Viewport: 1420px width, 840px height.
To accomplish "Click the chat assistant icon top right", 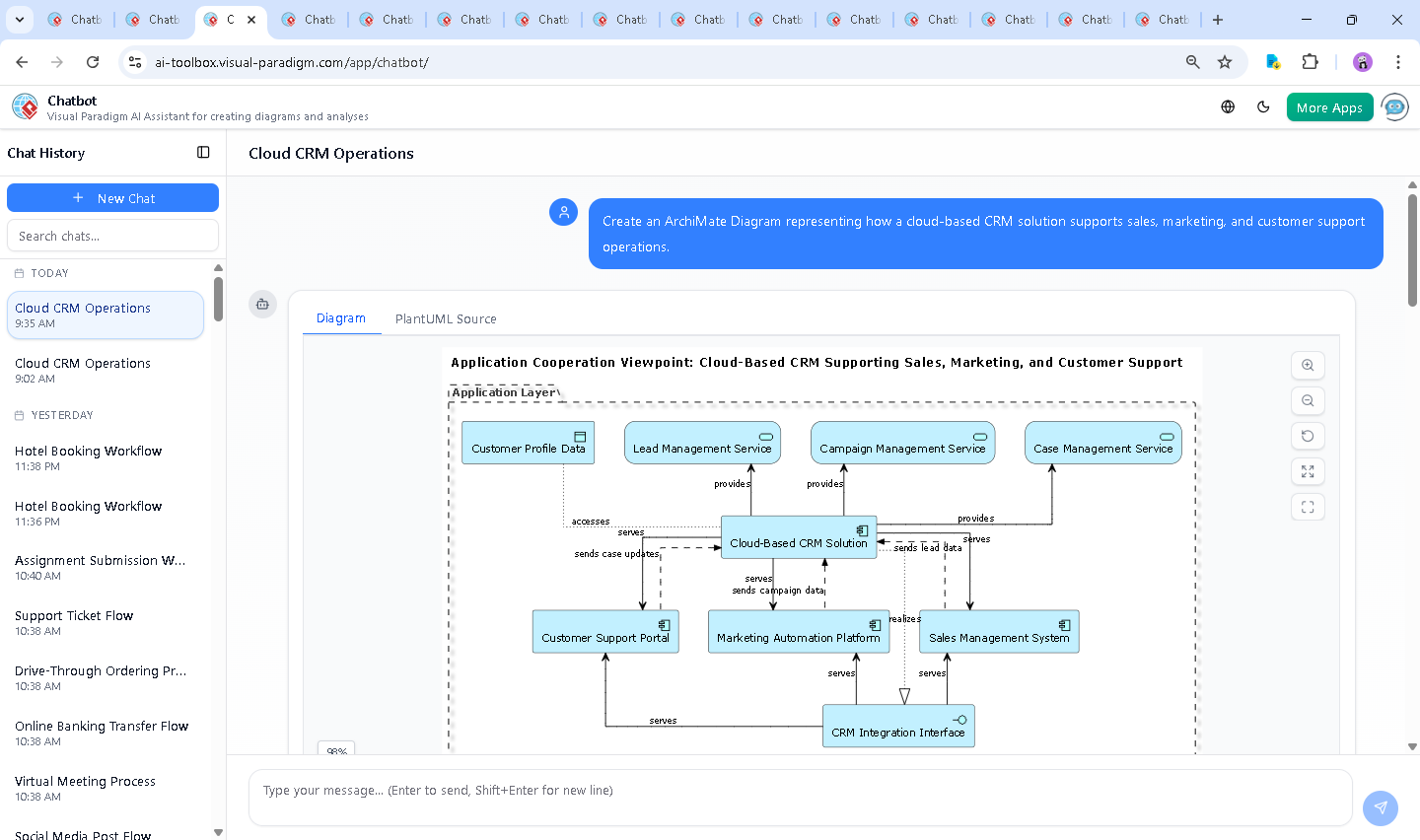I will click(1394, 106).
